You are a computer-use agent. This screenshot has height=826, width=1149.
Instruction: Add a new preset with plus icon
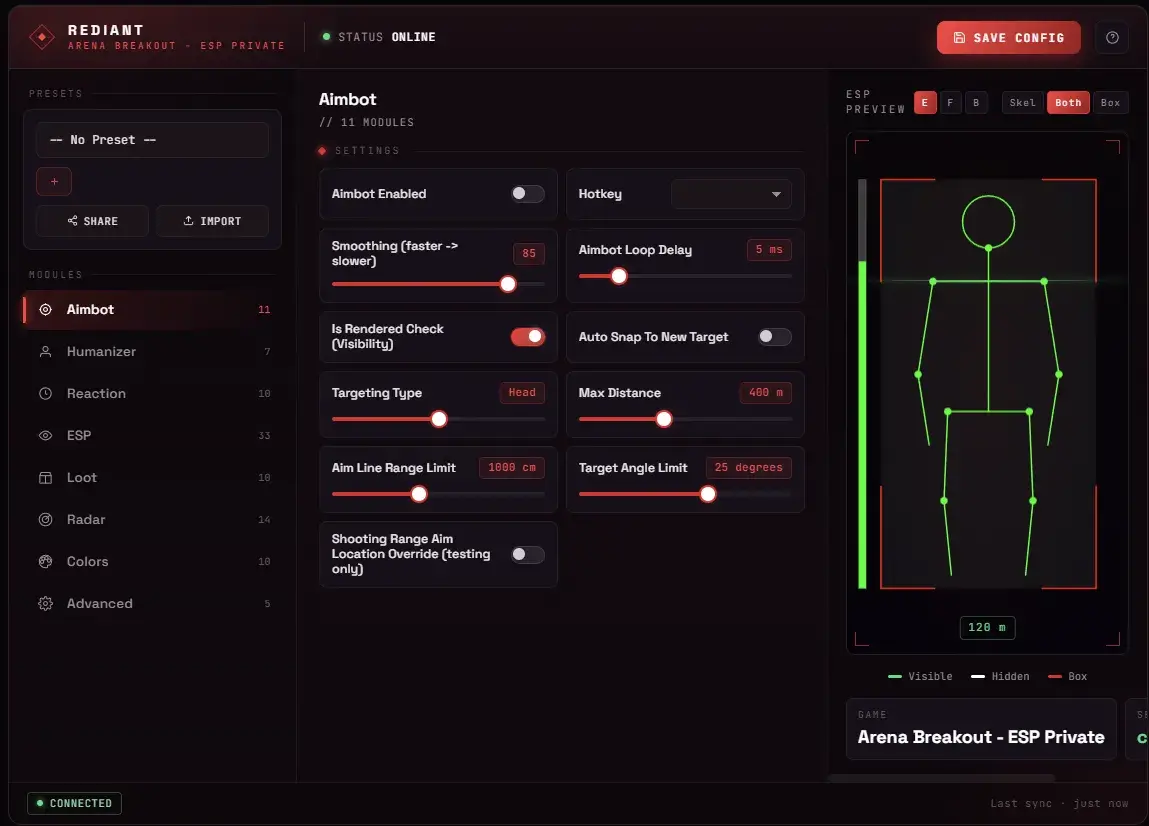[x=53, y=181]
